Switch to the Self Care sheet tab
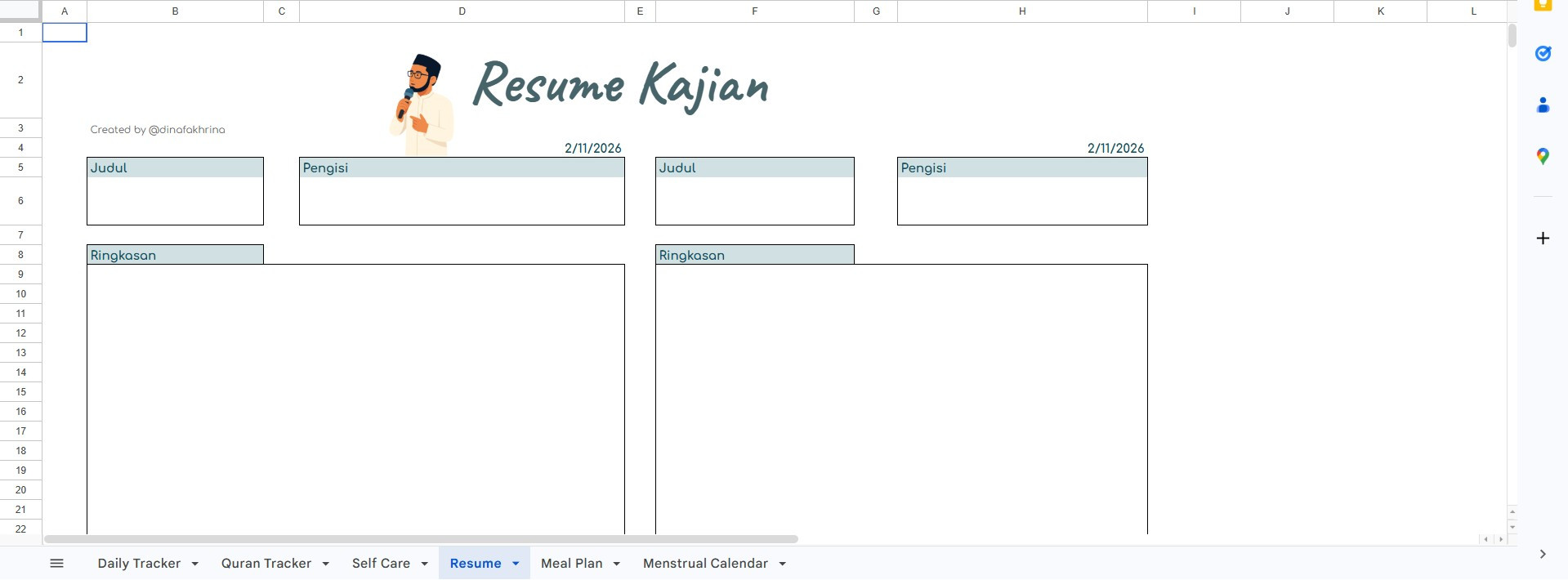The width and height of the screenshot is (1568, 580). (381, 563)
